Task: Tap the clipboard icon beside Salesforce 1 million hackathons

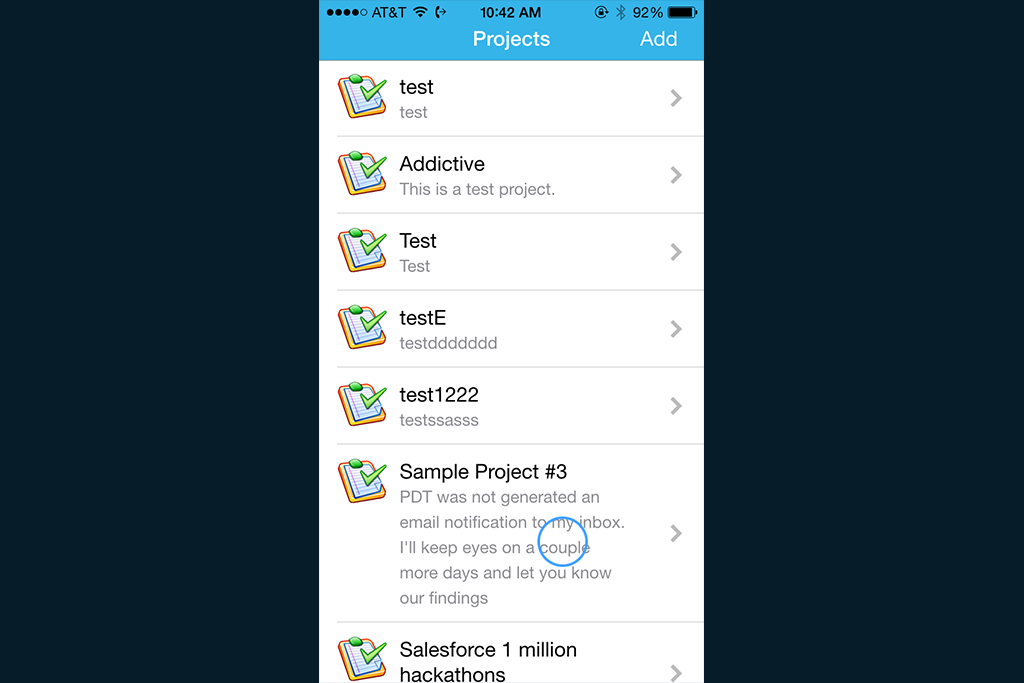Action: coord(362,659)
